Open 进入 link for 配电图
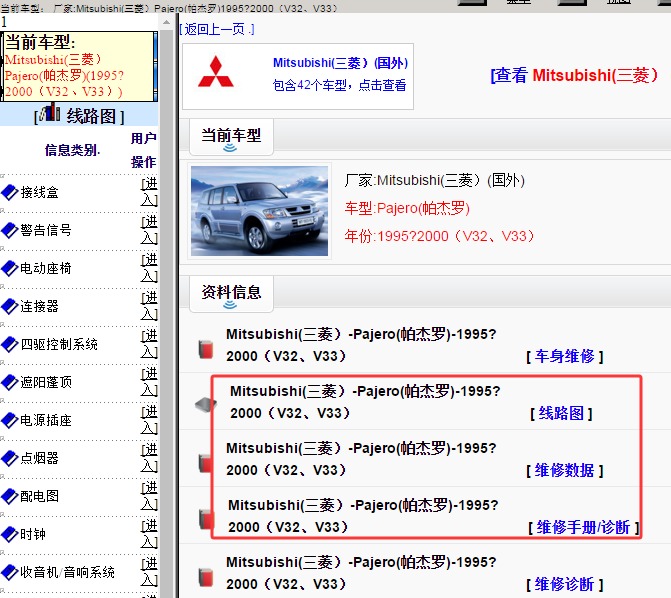Image resolution: width=671 pixels, height=598 pixels. tap(149, 496)
